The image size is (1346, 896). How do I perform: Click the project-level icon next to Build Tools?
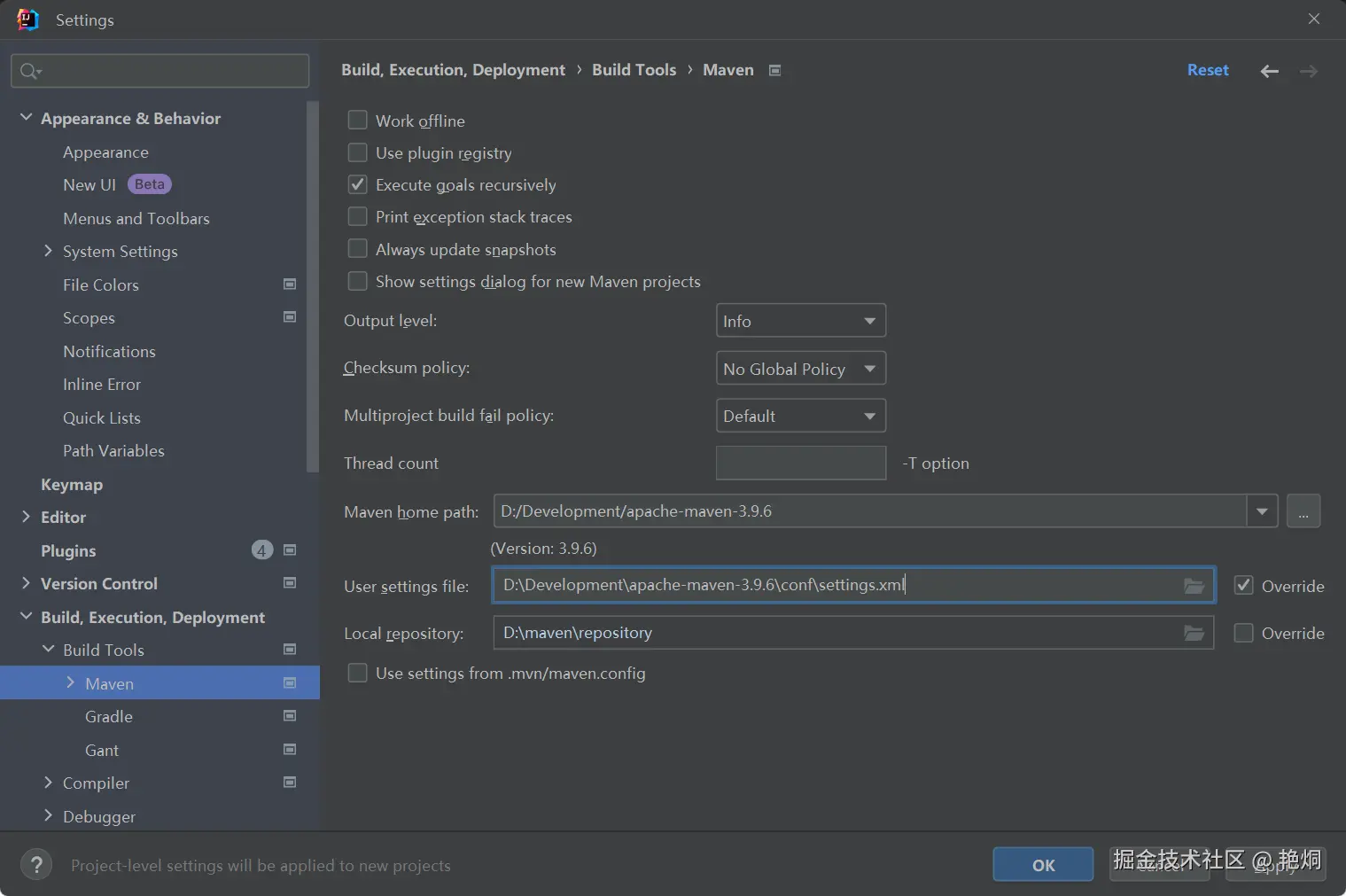(290, 650)
